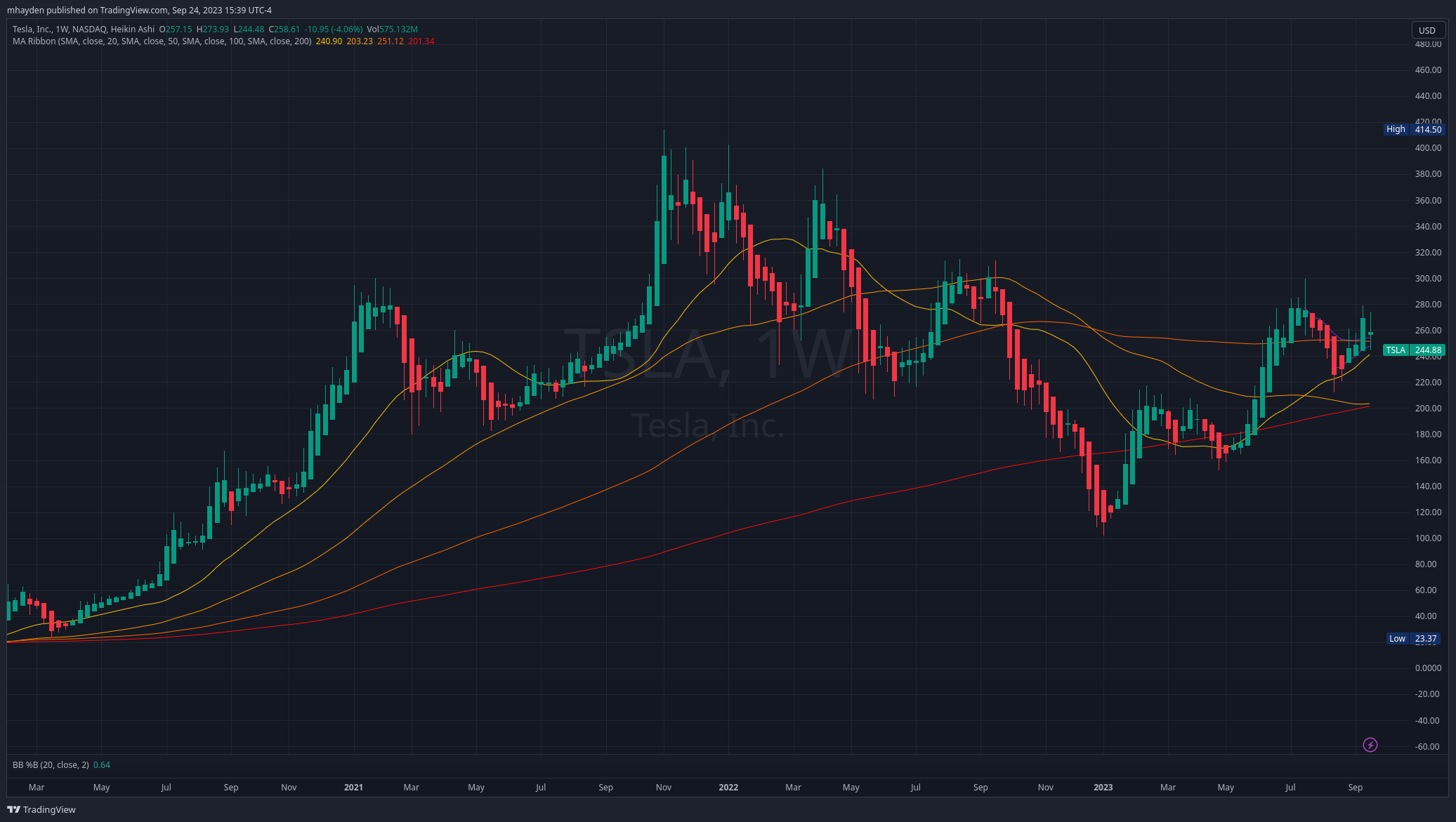Click the 2022 label on the time axis
1456x822 pixels.
(728, 788)
